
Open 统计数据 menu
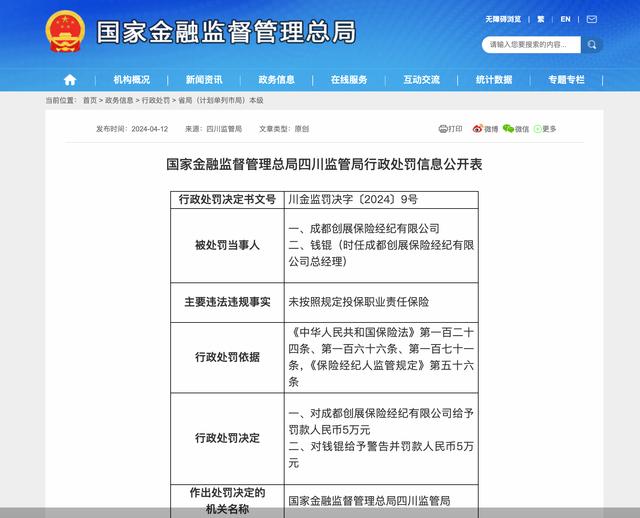(x=494, y=80)
